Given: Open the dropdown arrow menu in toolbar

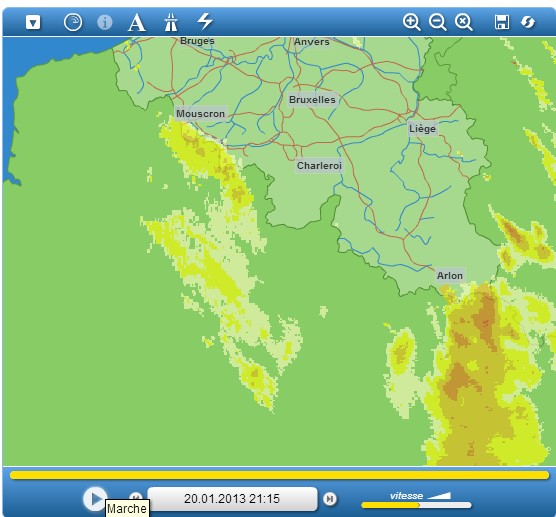Looking at the screenshot, I should tap(33, 23).
